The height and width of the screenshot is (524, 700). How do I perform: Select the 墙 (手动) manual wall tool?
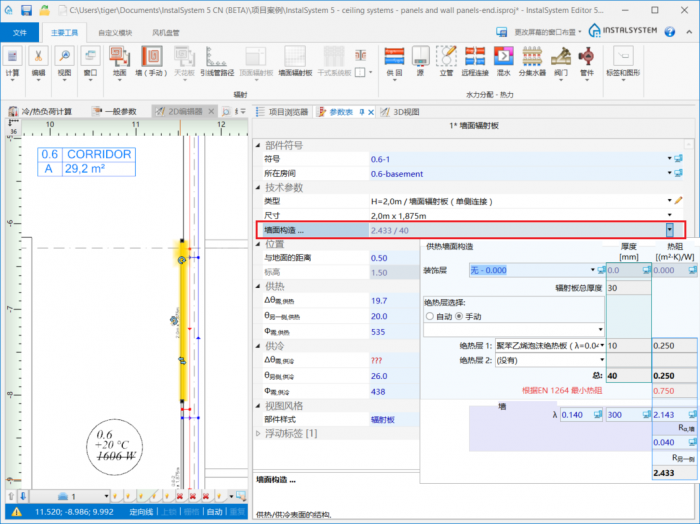(x=152, y=59)
